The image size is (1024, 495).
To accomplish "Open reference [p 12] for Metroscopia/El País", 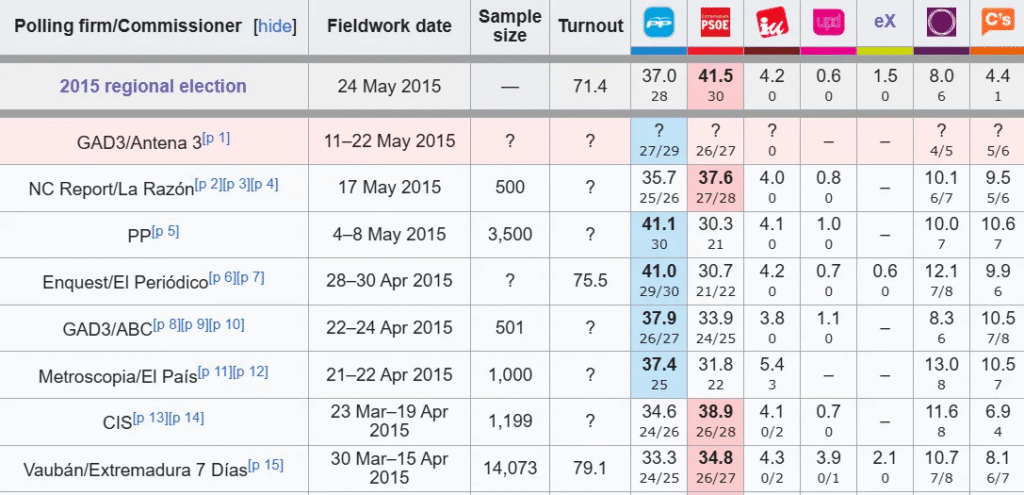I will click(x=252, y=371).
